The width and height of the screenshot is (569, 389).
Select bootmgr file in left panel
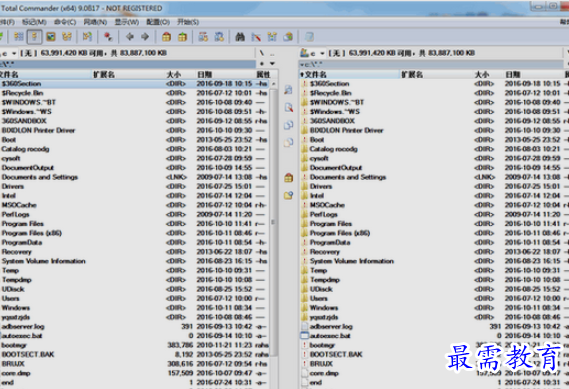(135, 345)
